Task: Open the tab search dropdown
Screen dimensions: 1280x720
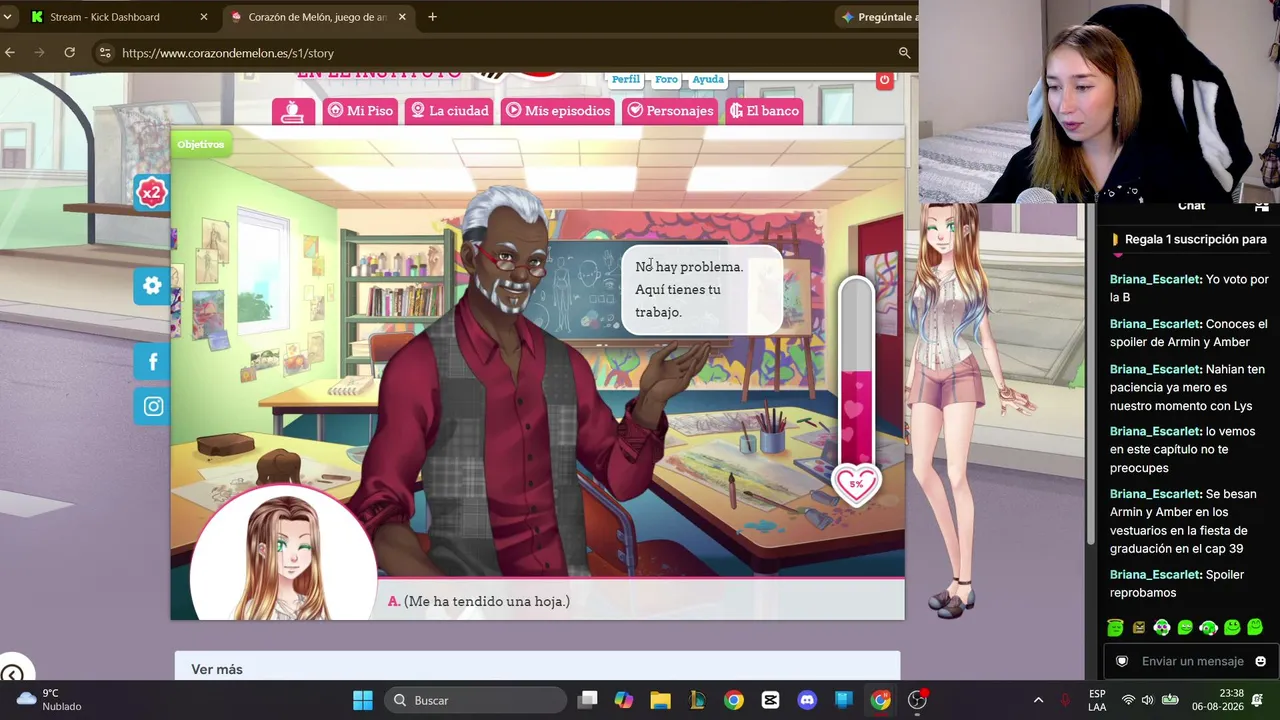Action: [7, 17]
